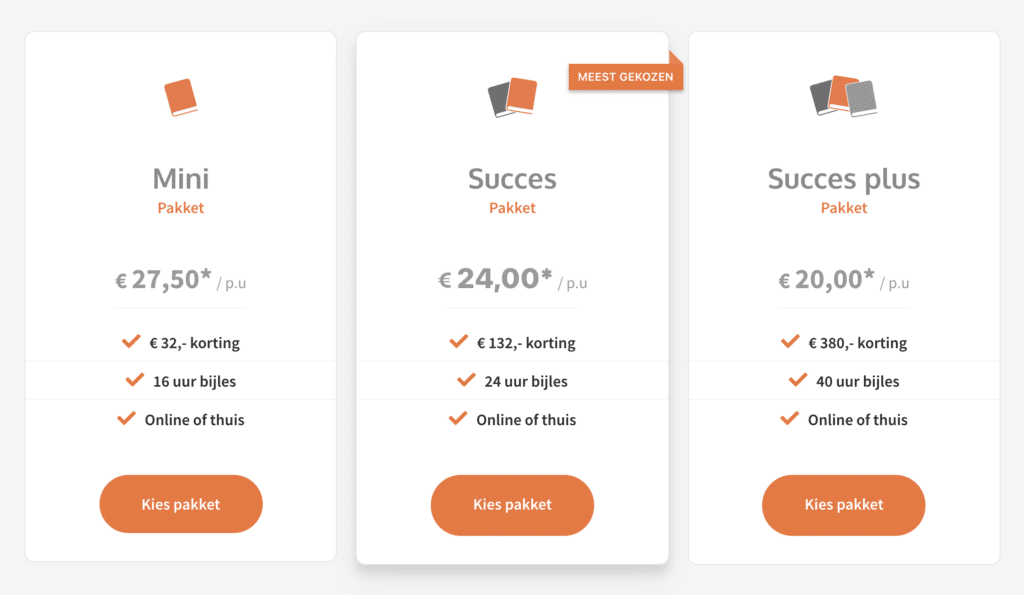This screenshot has width=1024, height=595.
Task: Click the checkmark beside 24 uur bijles
Action: (x=466, y=381)
